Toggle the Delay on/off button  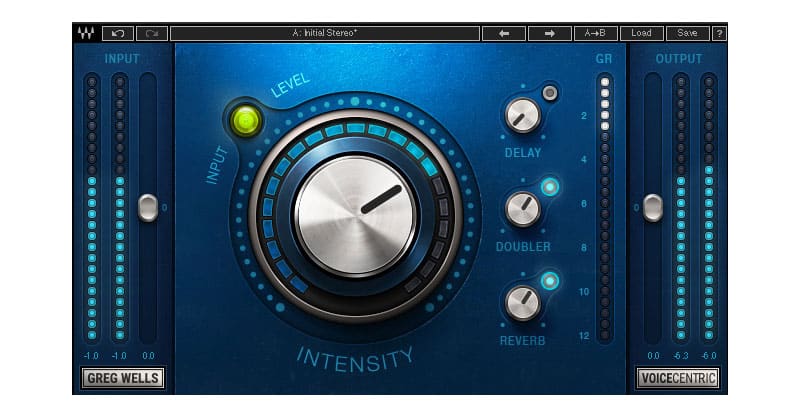coord(550,93)
